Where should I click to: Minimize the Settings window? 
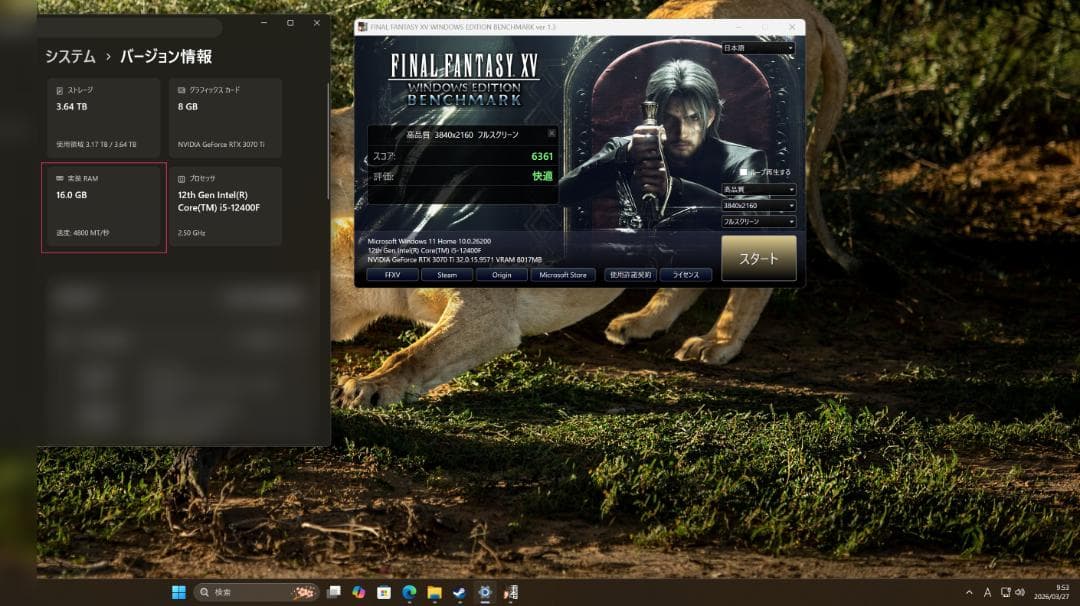pyautogui.click(x=264, y=23)
